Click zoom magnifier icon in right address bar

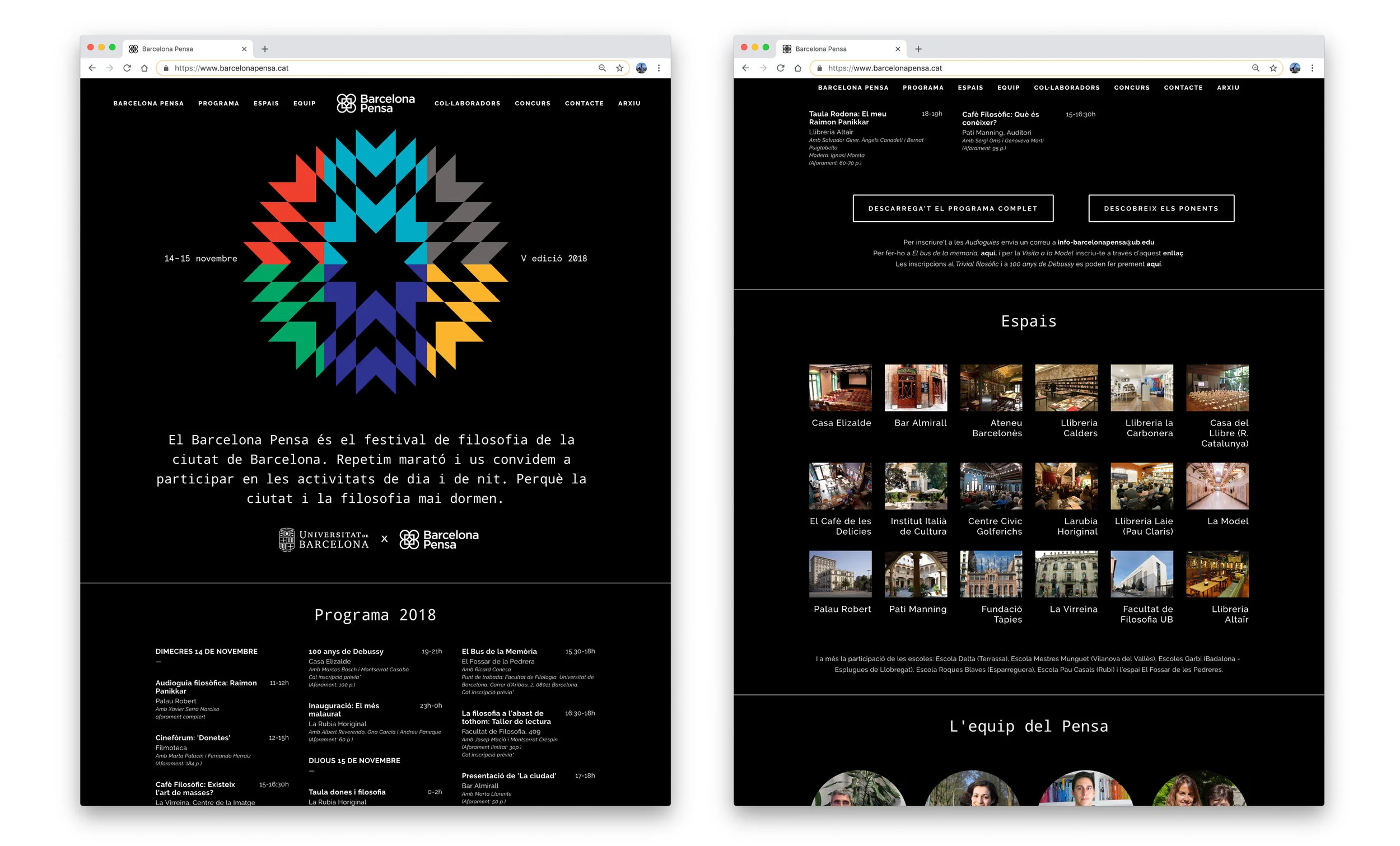point(1255,68)
